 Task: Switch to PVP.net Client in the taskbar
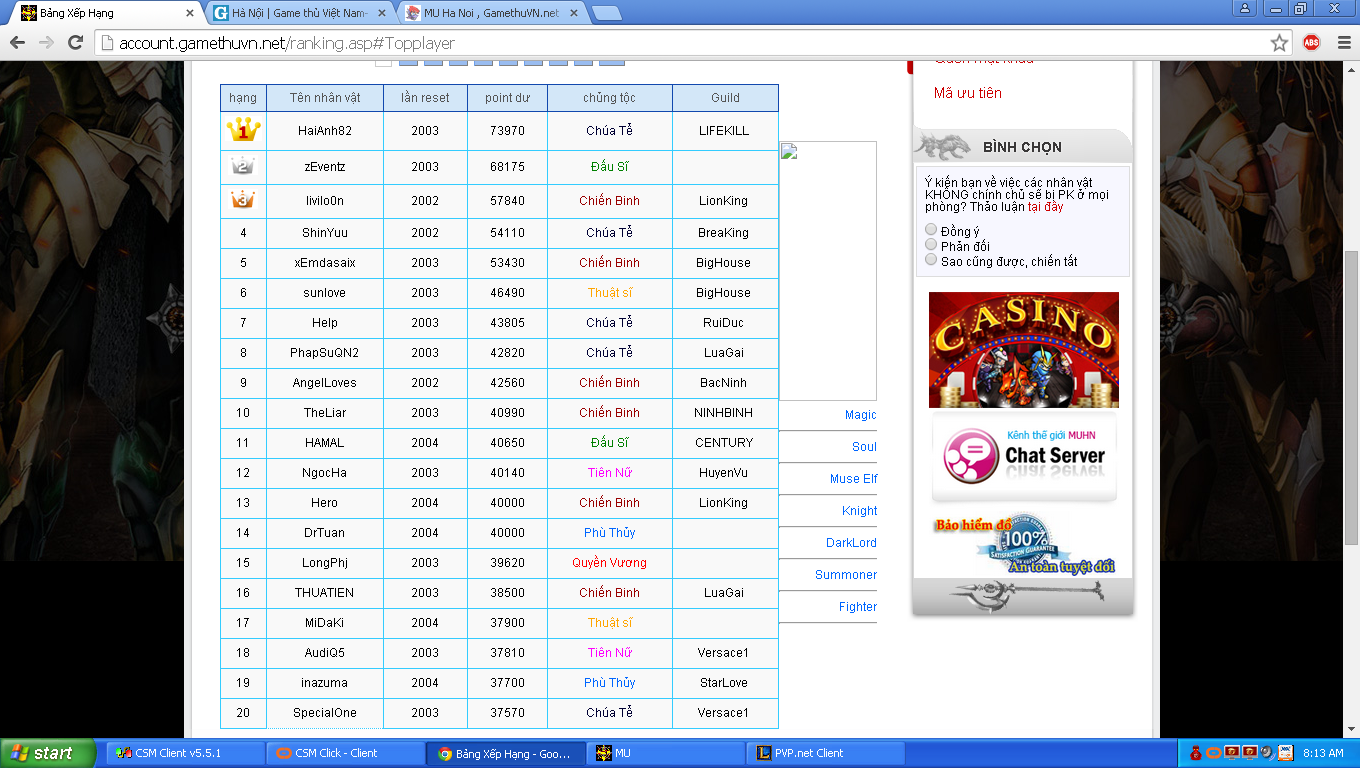pos(825,753)
